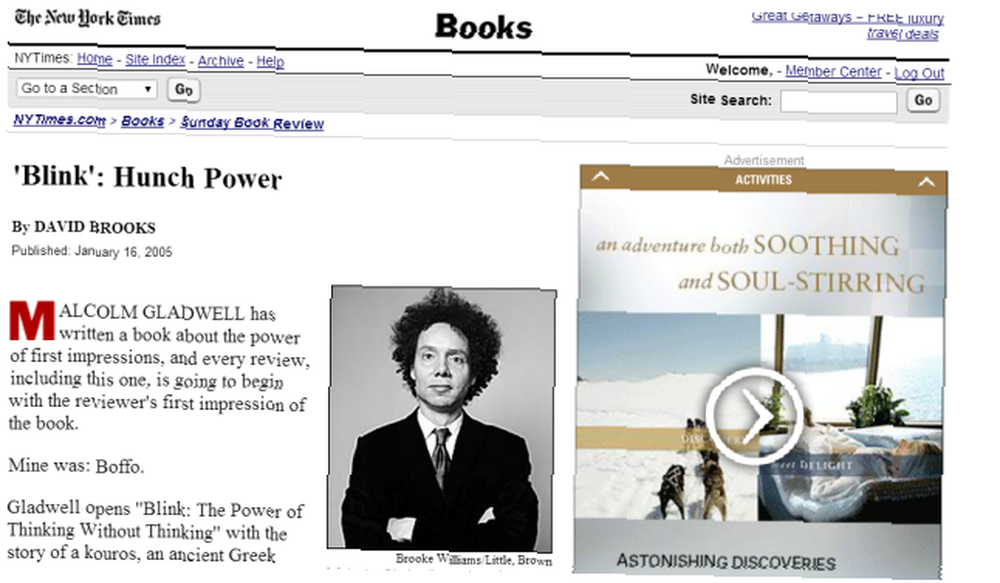Select the Activities tab in advertisement

763,180
